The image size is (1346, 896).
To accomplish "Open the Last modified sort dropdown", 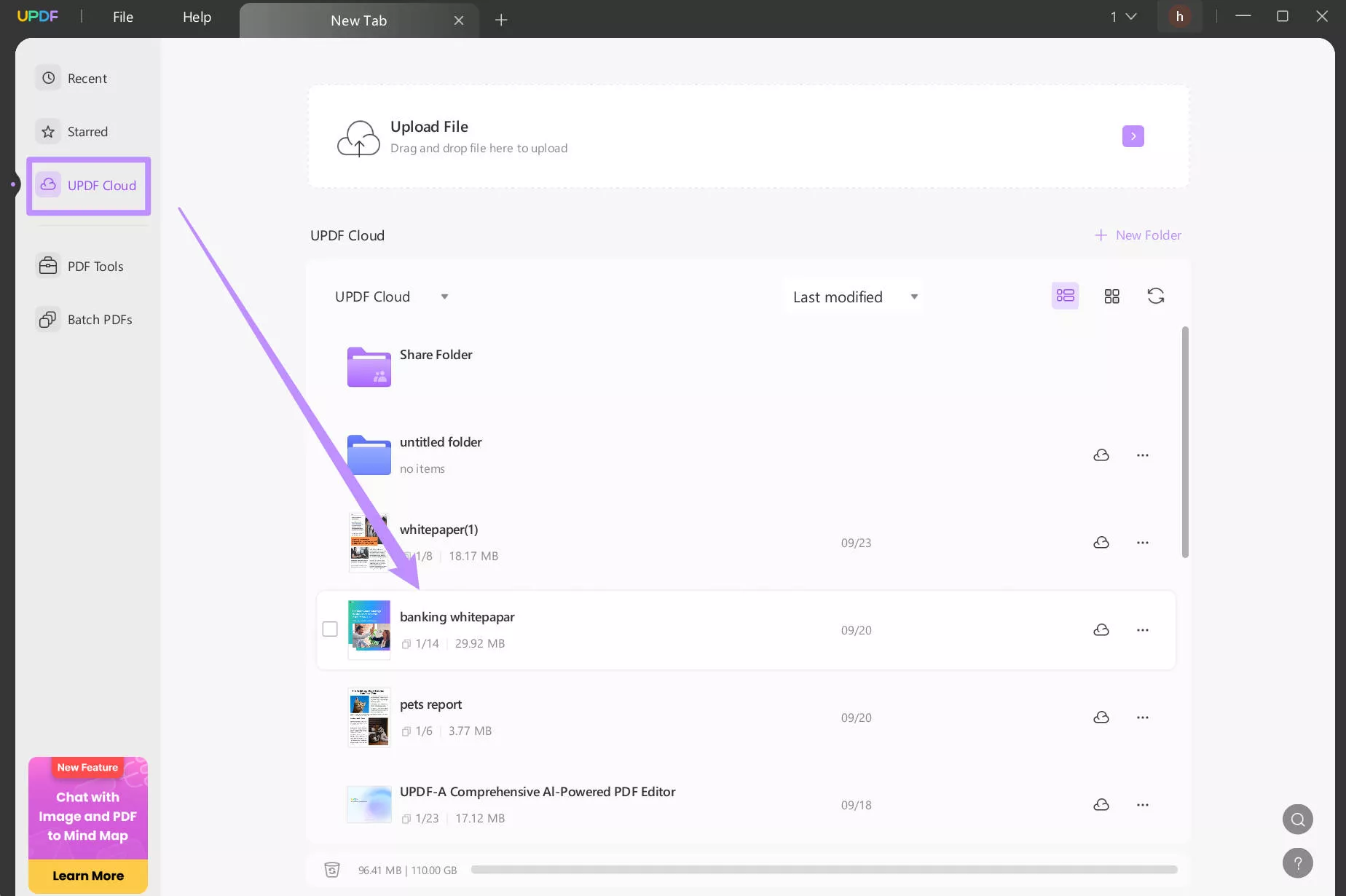I will (855, 297).
